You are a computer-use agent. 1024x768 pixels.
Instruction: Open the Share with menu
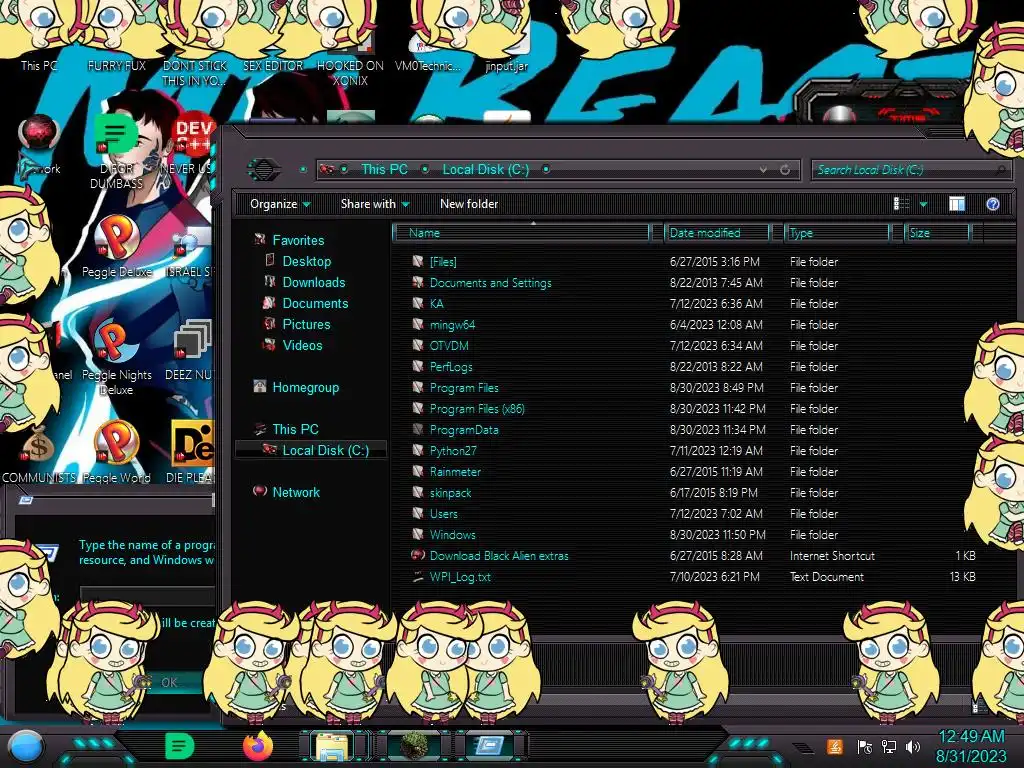pyautogui.click(x=375, y=204)
